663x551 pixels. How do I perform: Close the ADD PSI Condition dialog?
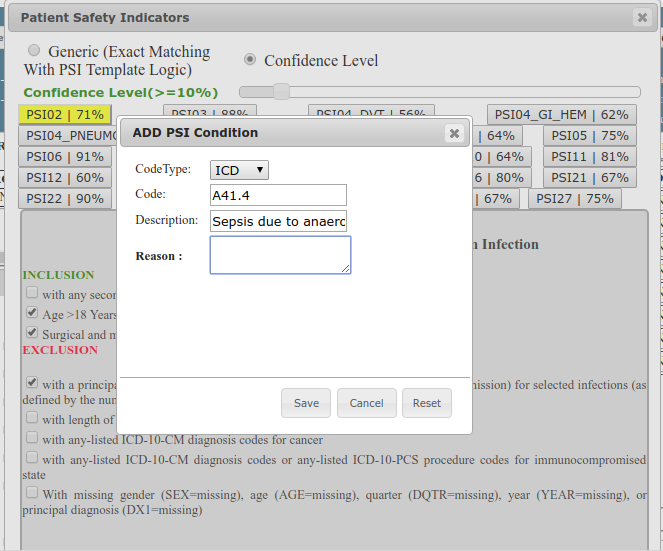pos(454,133)
